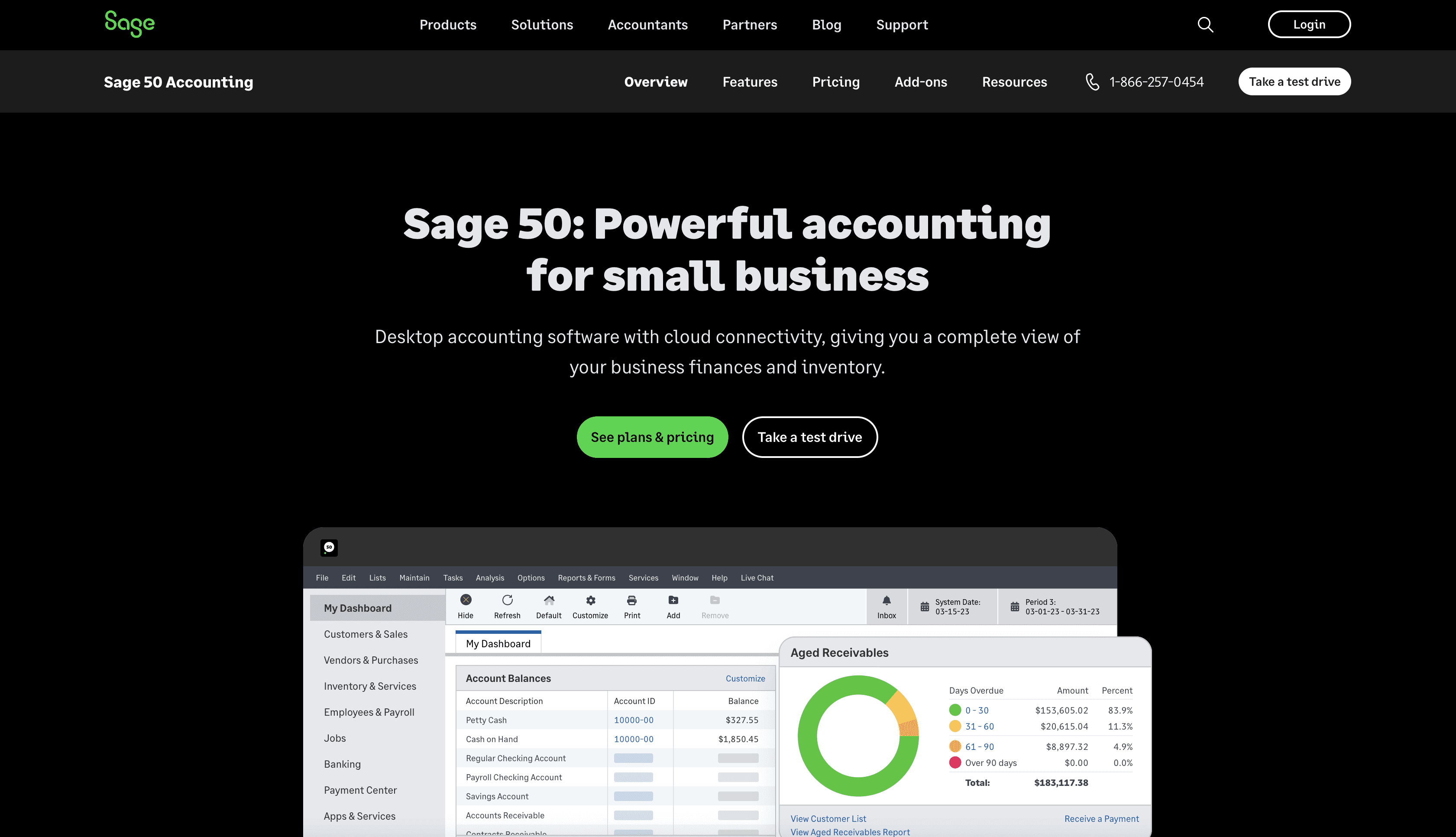Viewport: 1456px width, 837px height.
Task: Go to the Blog page
Action: 826,25
